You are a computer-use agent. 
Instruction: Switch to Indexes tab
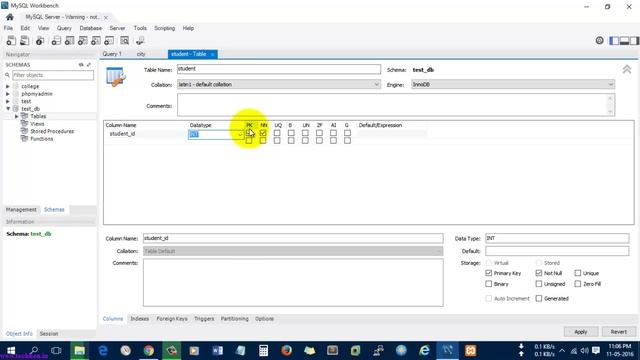pos(140,319)
